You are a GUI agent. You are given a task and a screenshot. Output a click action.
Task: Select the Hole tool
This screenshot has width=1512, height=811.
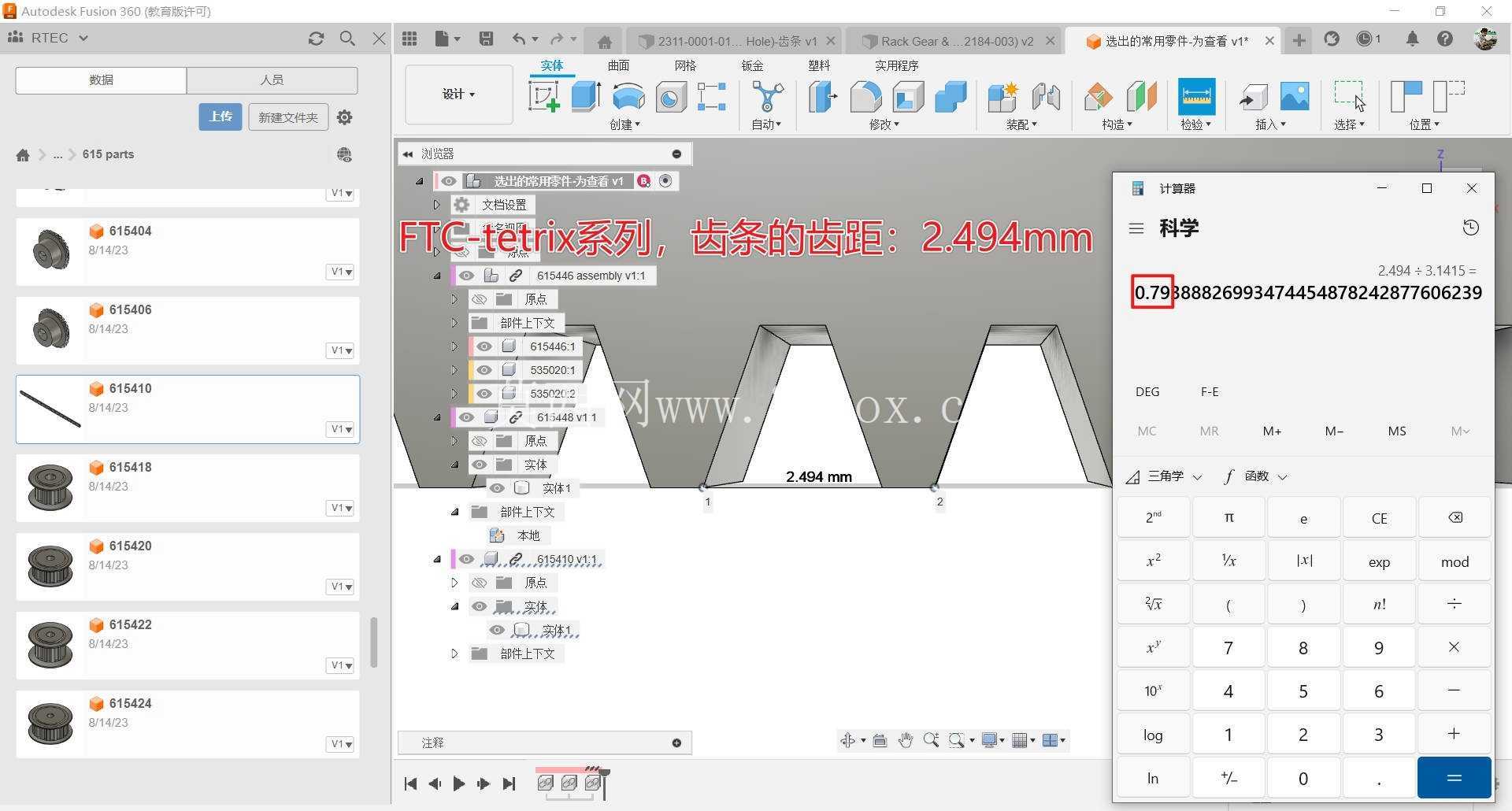point(671,97)
